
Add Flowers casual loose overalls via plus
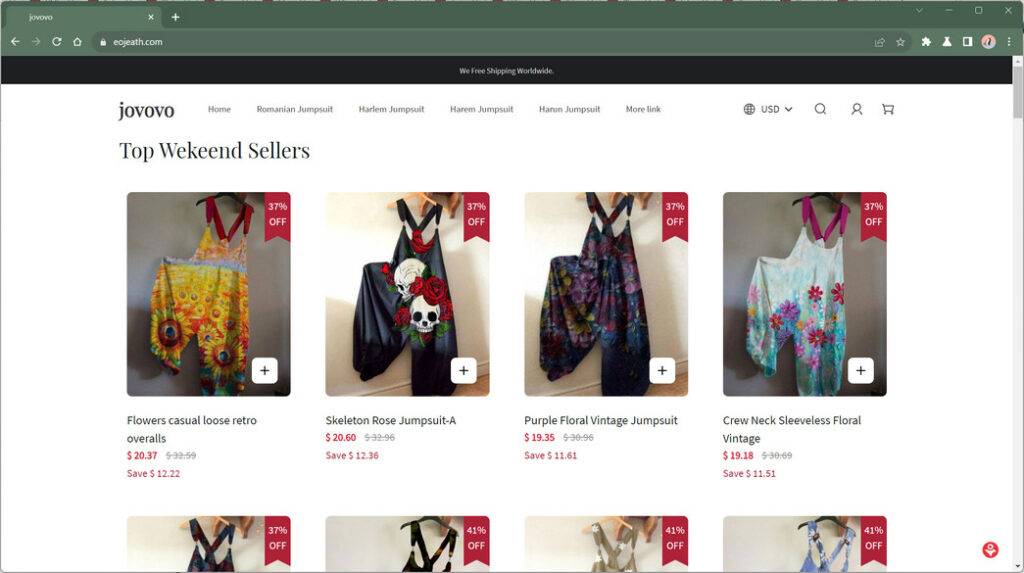pos(264,370)
